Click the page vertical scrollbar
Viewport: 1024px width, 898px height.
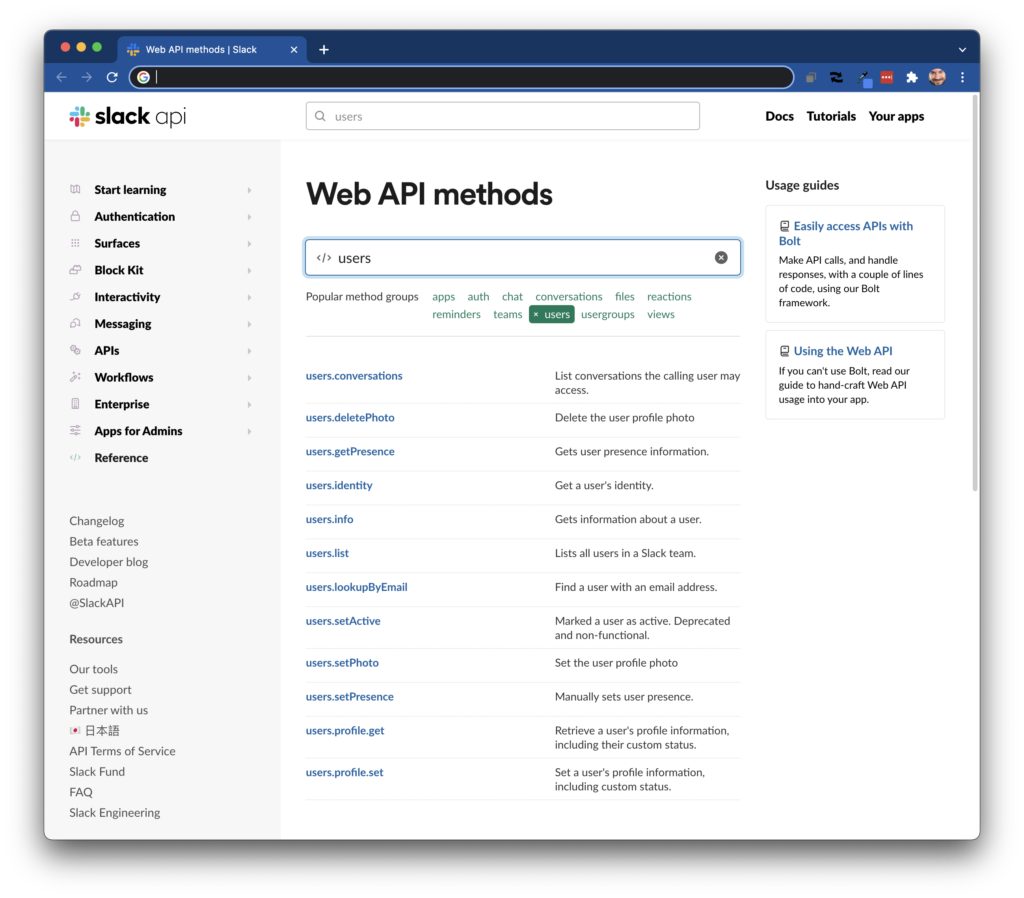pyautogui.click(x=975, y=293)
